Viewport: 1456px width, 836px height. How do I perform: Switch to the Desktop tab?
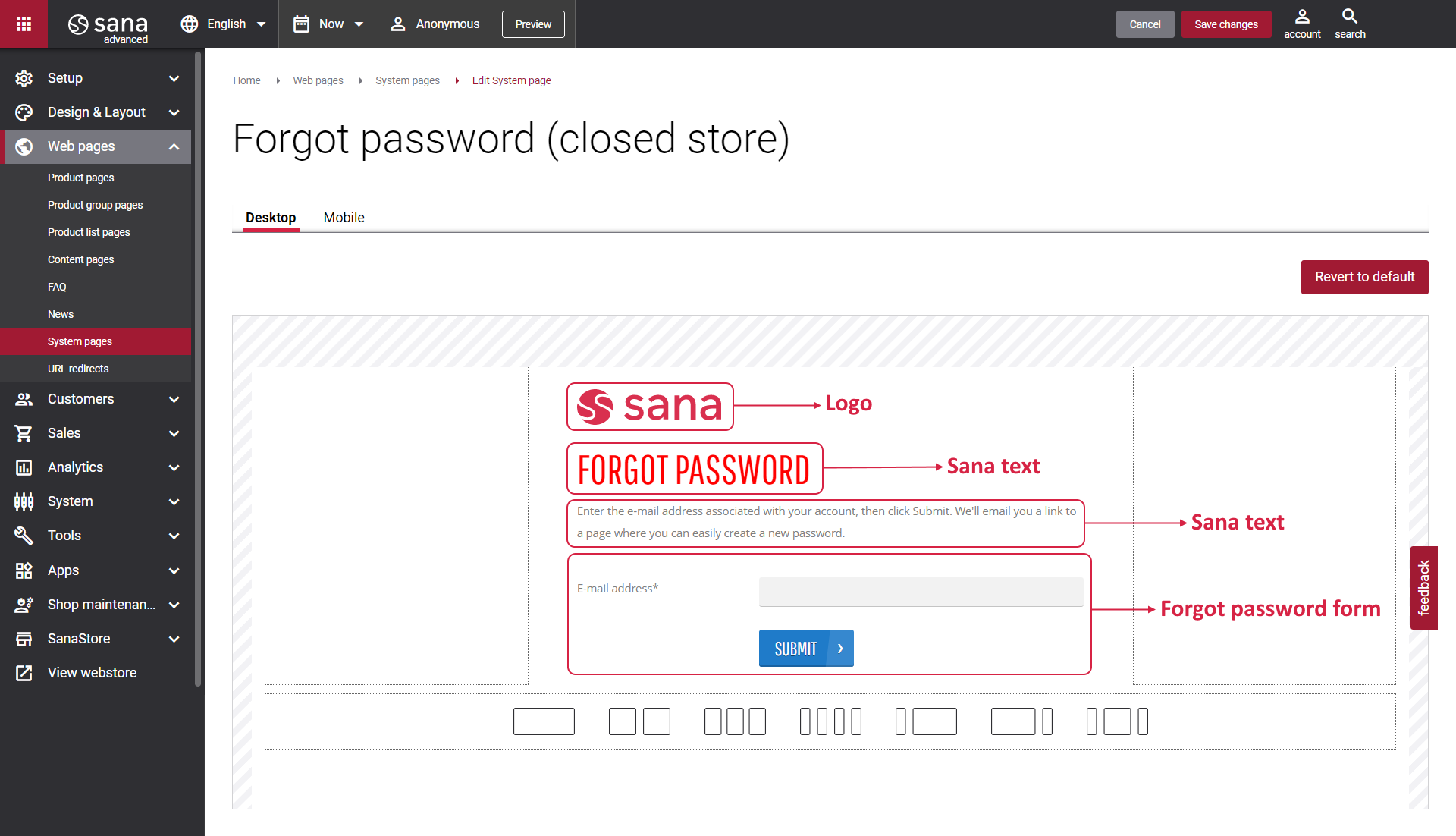click(x=271, y=218)
